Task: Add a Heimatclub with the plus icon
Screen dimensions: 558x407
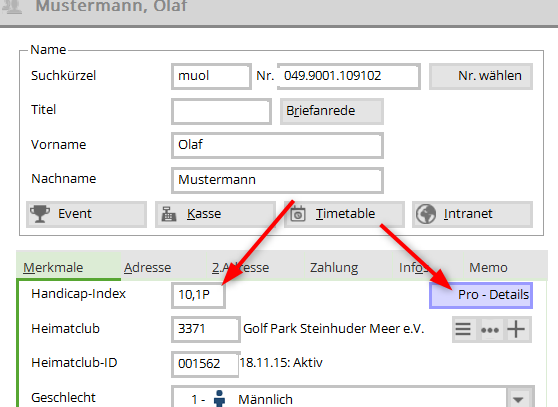Action: pyautogui.click(x=516, y=329)
